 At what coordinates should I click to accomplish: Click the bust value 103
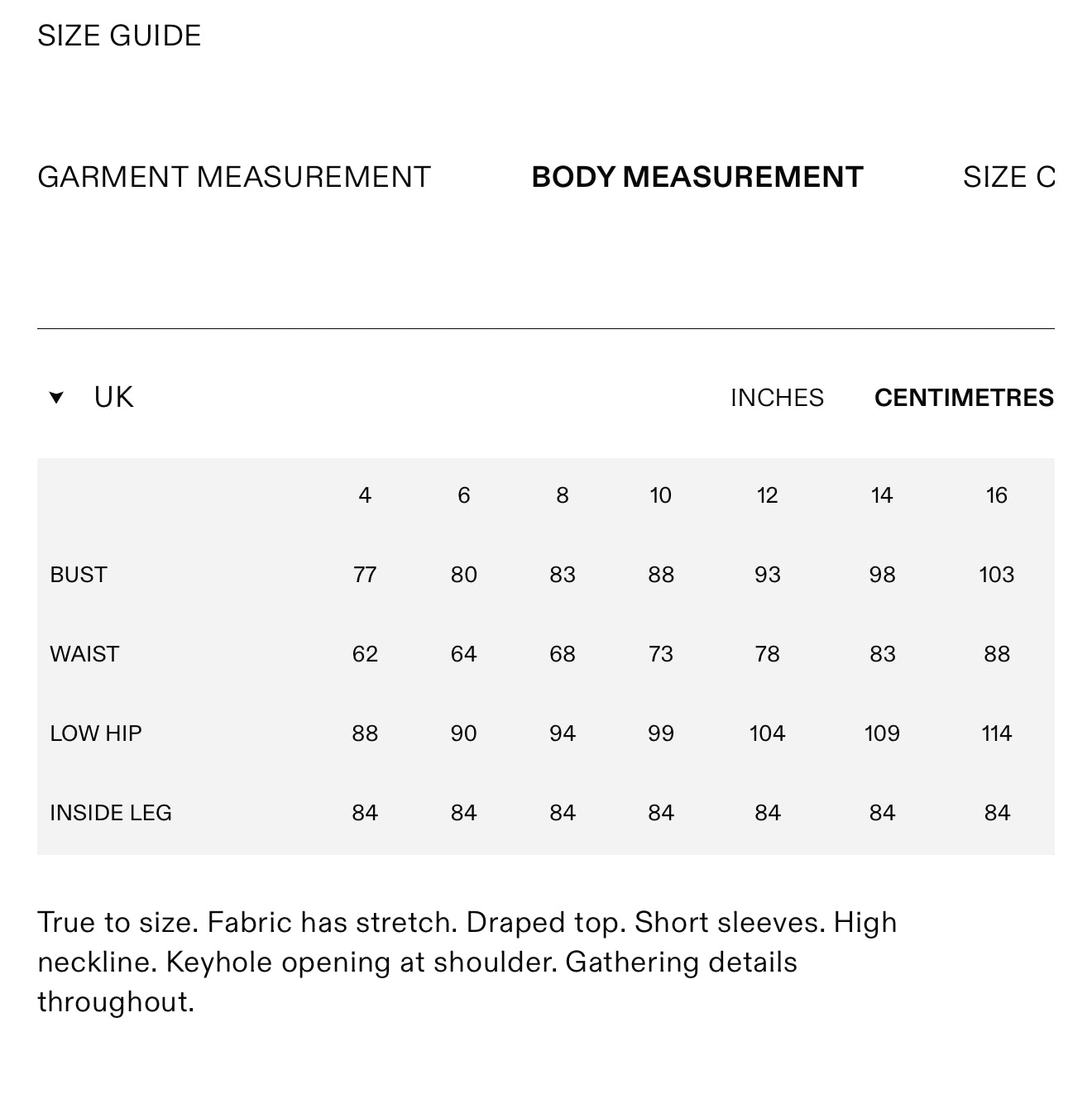click(996, 575)
